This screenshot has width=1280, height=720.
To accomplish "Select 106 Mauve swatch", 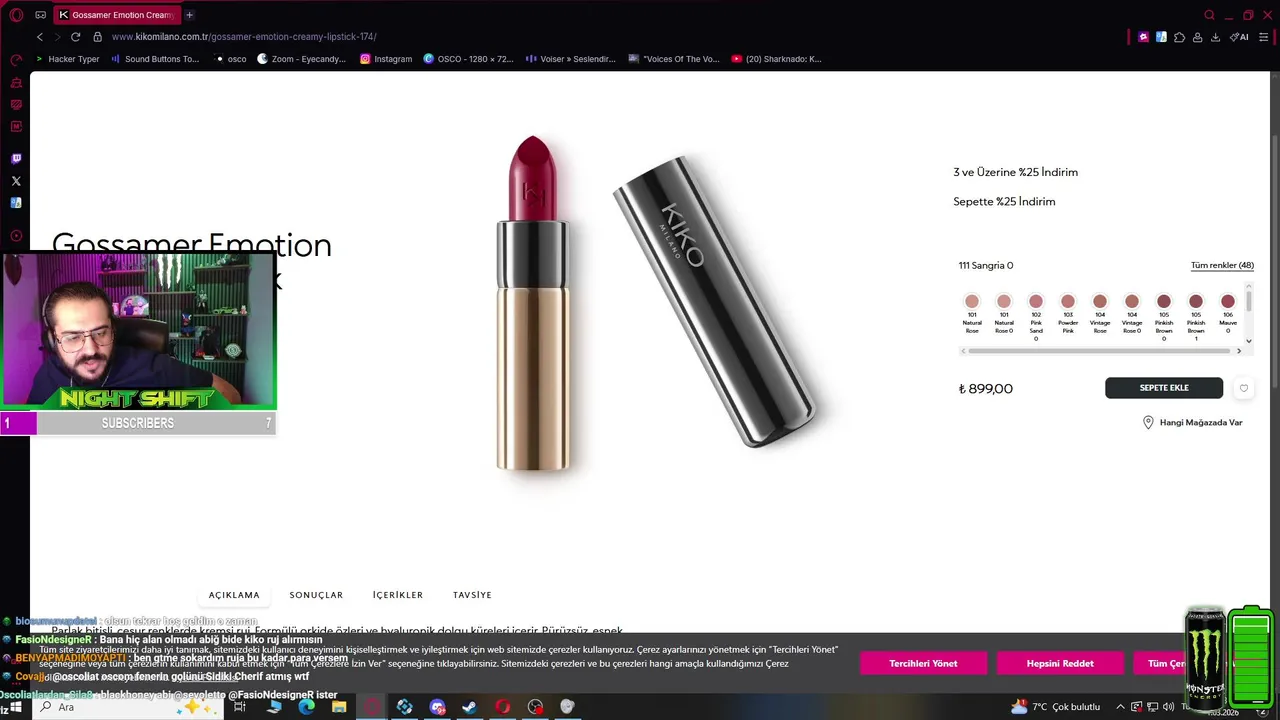I will [1228, 301].
